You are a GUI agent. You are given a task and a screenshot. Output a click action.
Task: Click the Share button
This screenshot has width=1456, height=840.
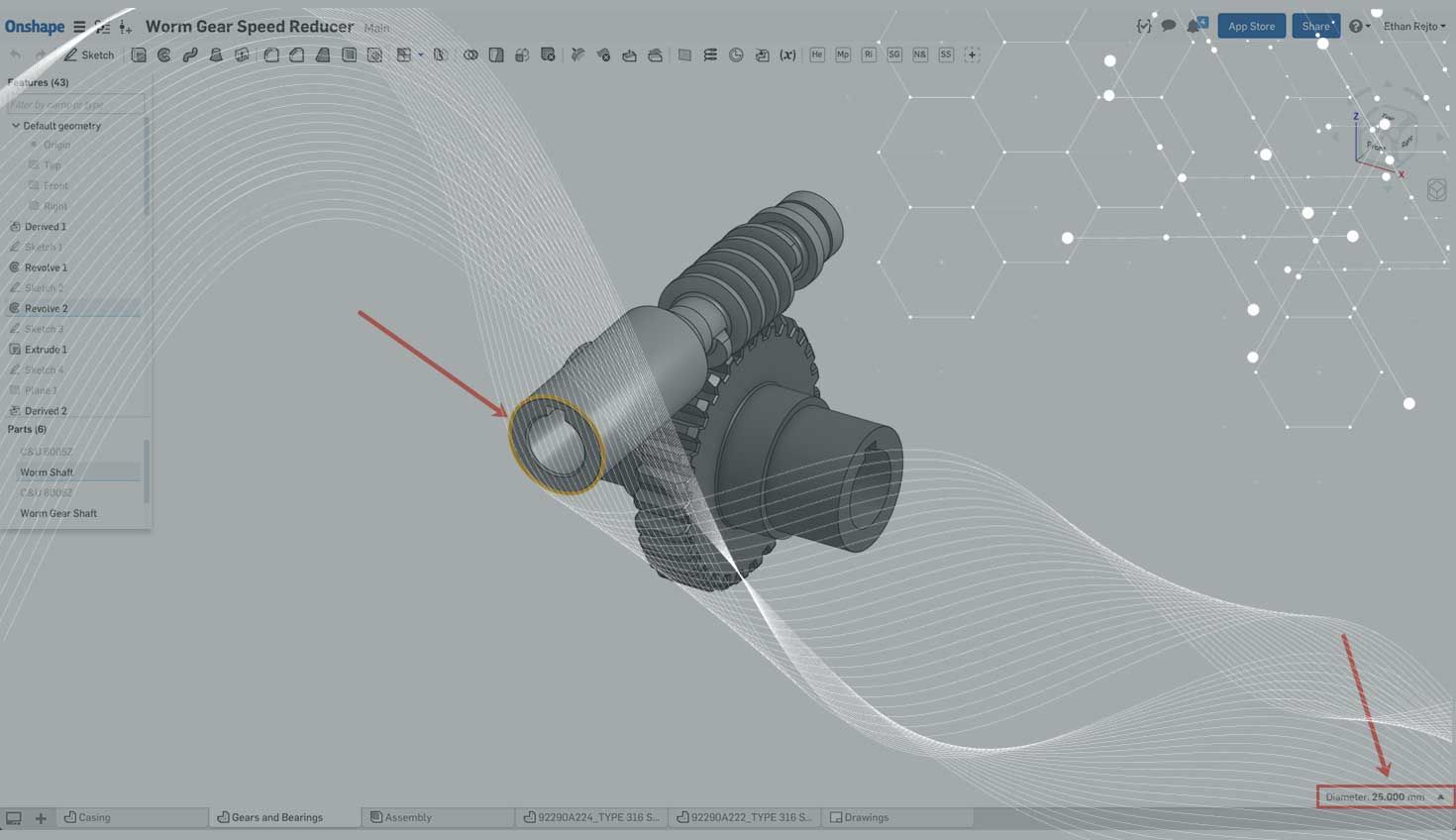coord(1315,26)
